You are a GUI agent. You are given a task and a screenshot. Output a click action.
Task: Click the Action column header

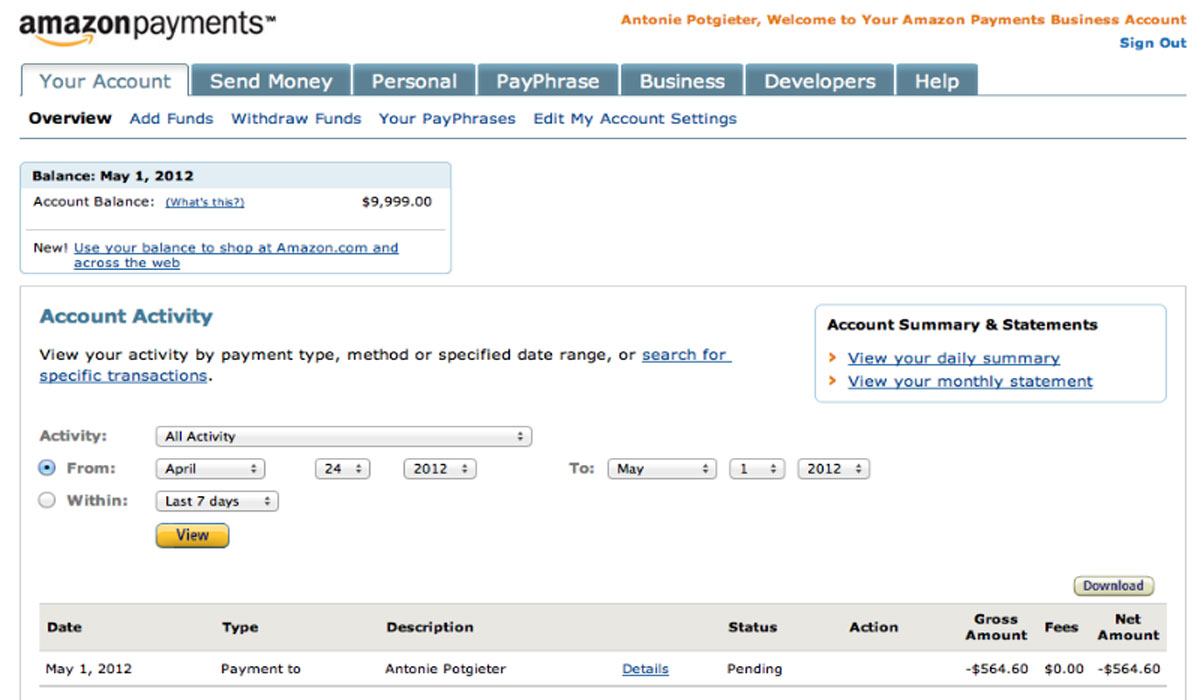[x=873, y=627]
